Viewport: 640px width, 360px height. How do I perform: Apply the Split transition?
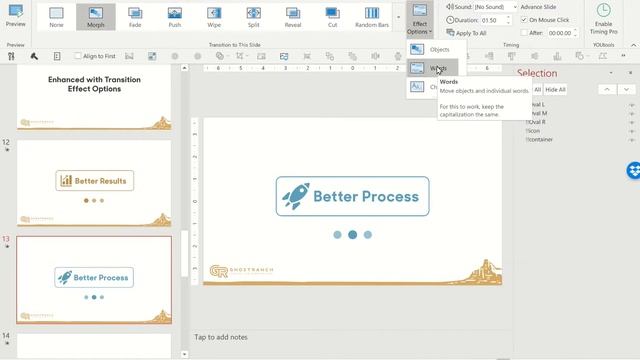point(253,17)
